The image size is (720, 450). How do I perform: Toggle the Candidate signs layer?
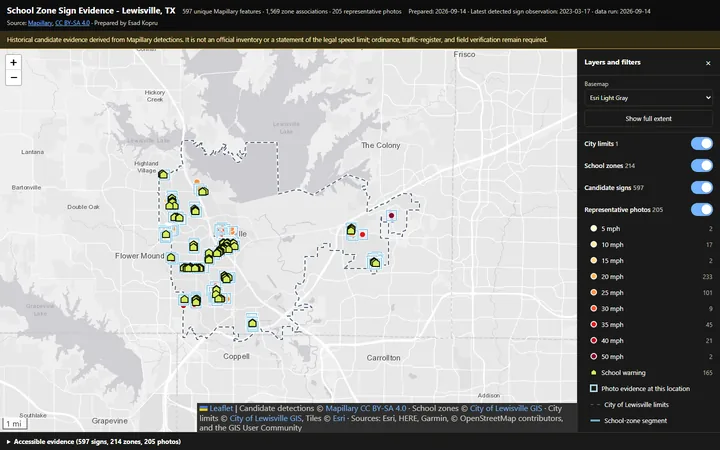click(x=702, y=188)
